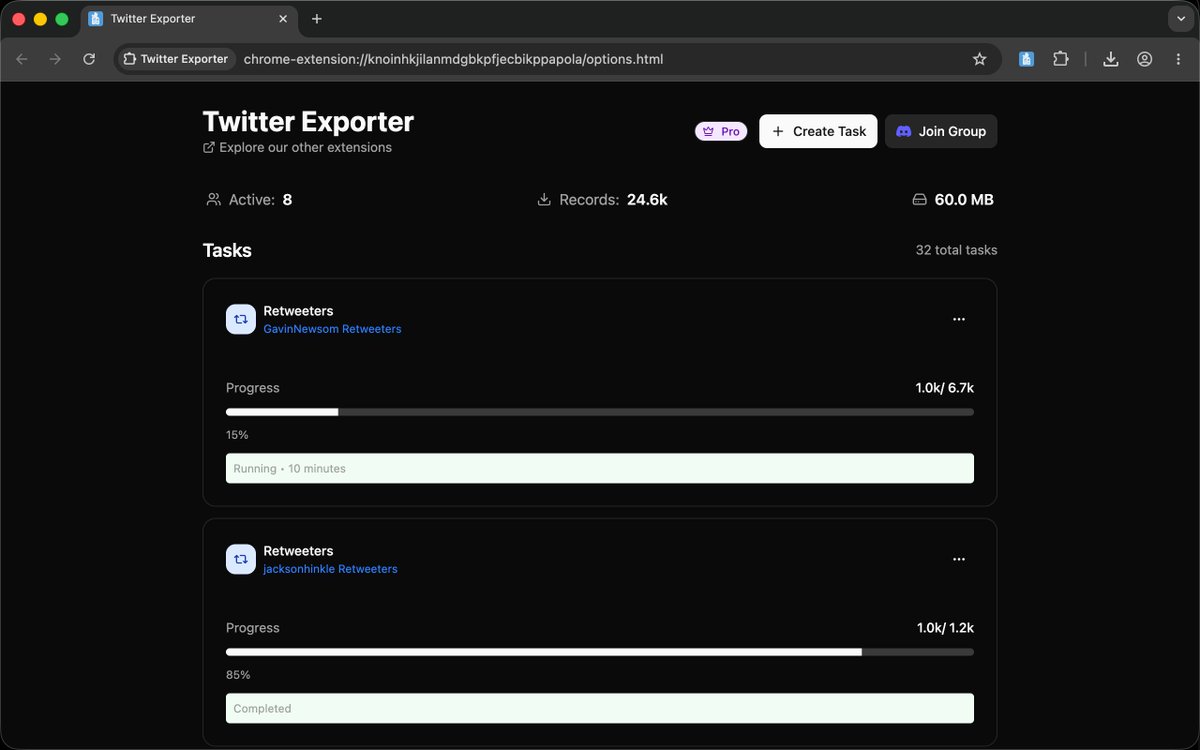Open the Extensions puzzle icon

(1061, 59)
